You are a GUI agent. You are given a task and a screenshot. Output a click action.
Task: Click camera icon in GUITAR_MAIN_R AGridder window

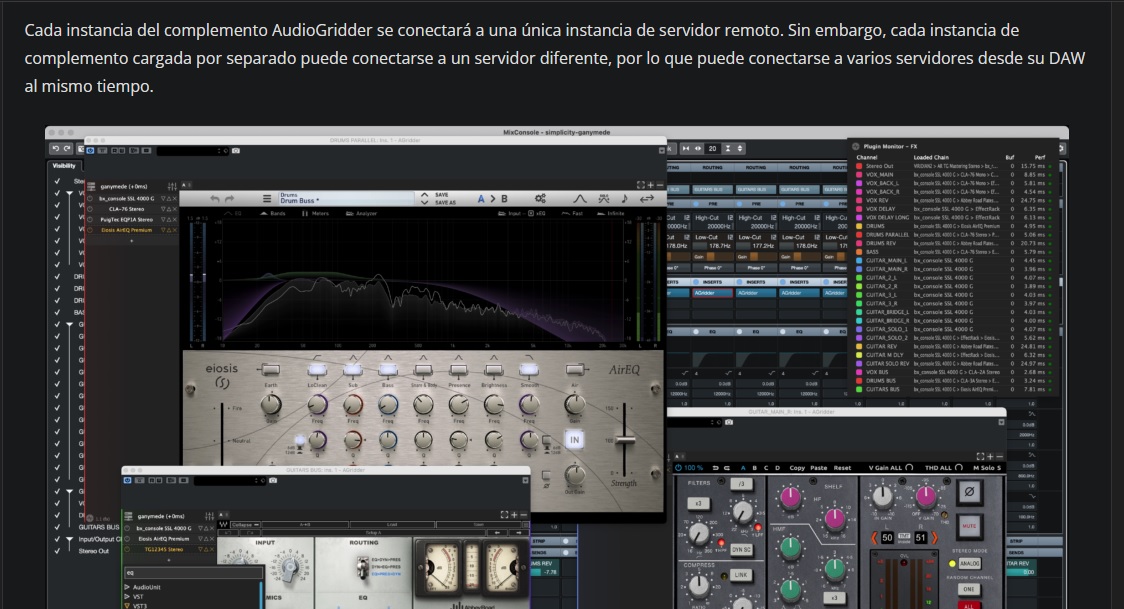(x=729, y=422)
